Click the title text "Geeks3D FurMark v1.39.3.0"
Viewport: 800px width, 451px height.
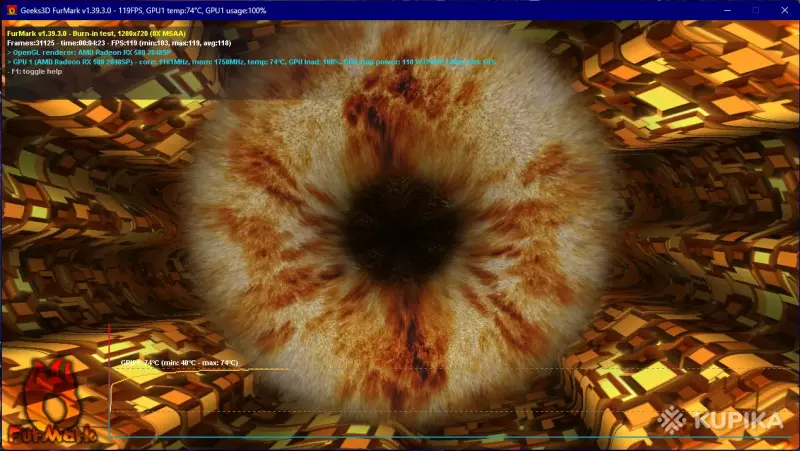point(66,10)
